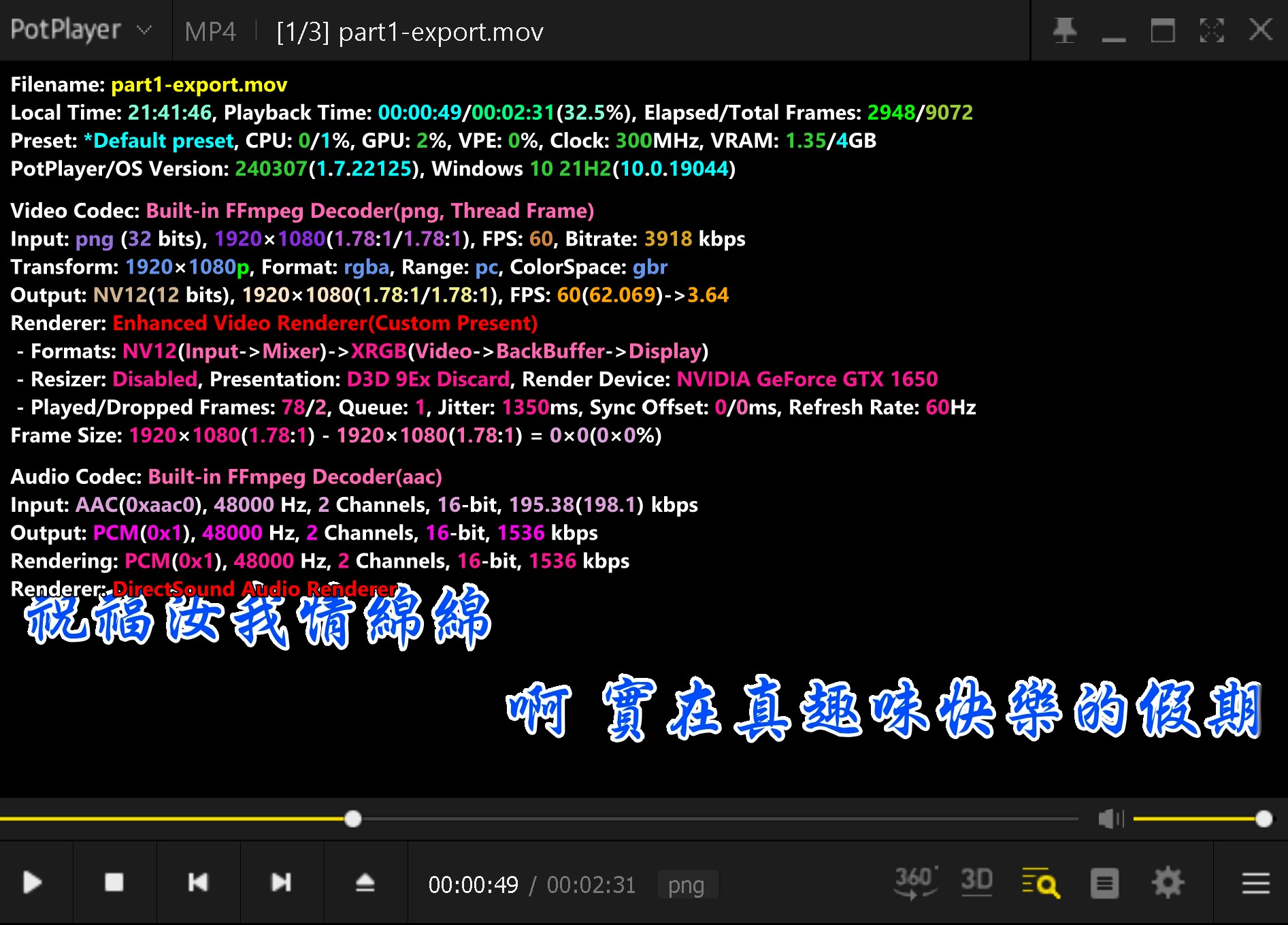The image size is (1288, 925).
Task: Click the seek bar playhead knob
Action: tap(352, 819)
